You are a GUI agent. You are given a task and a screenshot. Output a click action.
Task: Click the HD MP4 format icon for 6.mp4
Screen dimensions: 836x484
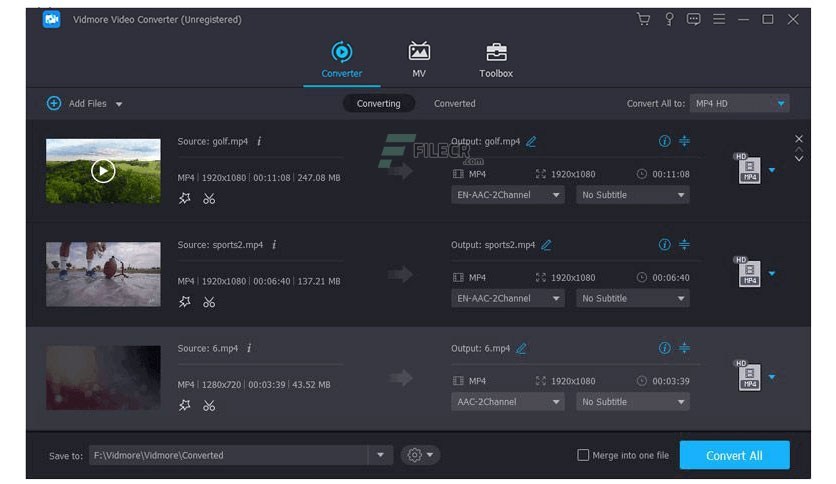click(748, 375)
